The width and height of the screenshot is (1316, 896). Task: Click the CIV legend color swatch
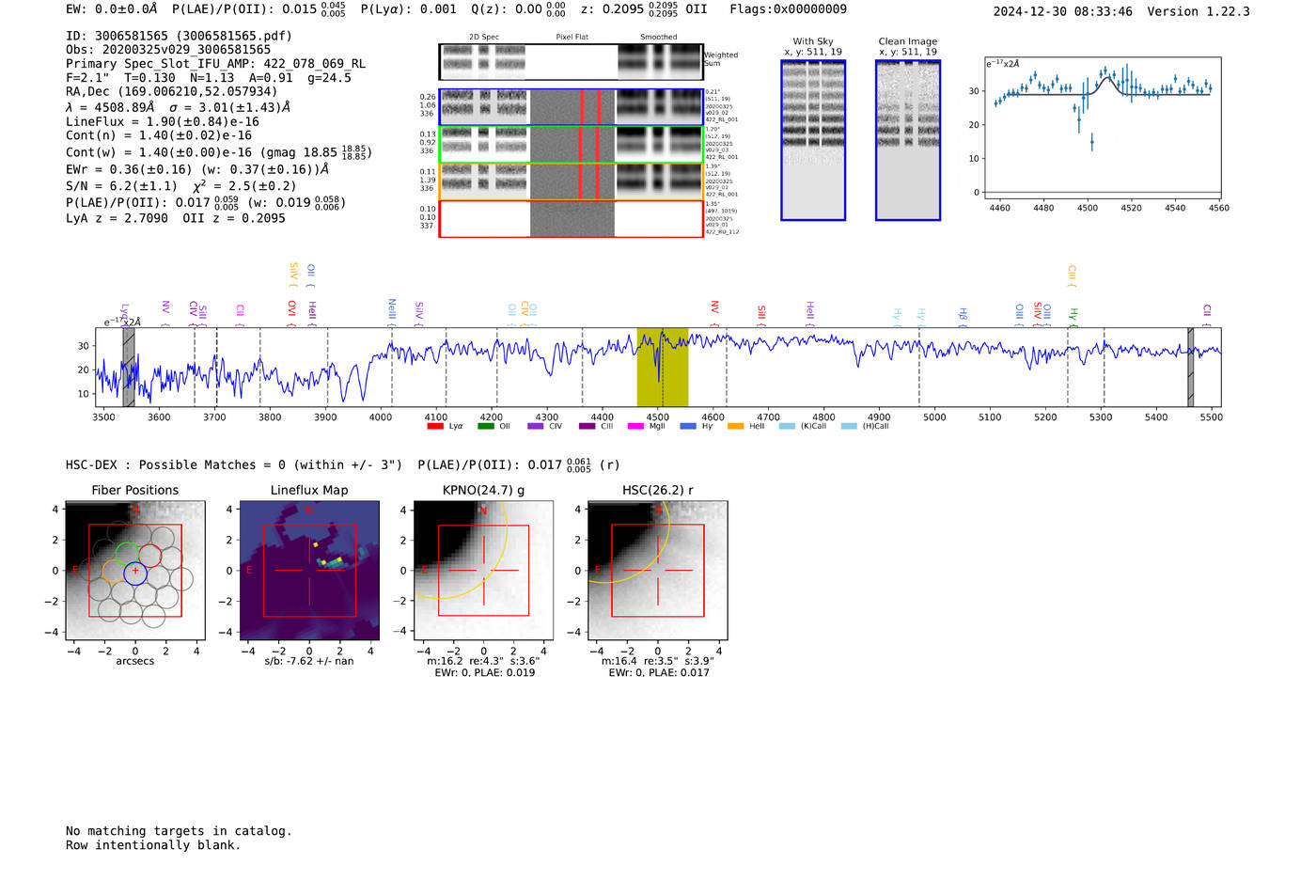click(536, 426)
